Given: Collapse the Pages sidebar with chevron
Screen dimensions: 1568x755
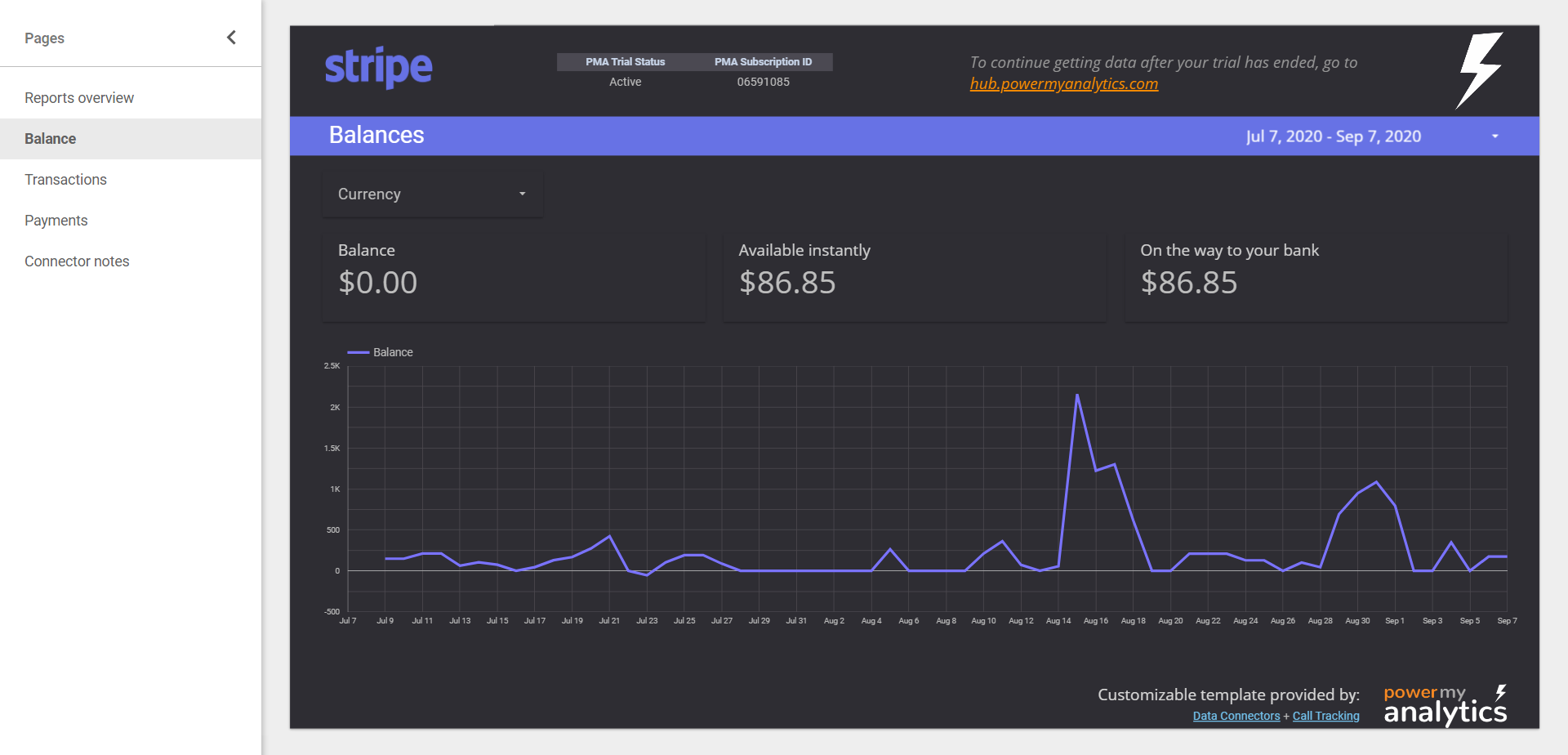Looking at the screenshot, I should pos(231,38).
